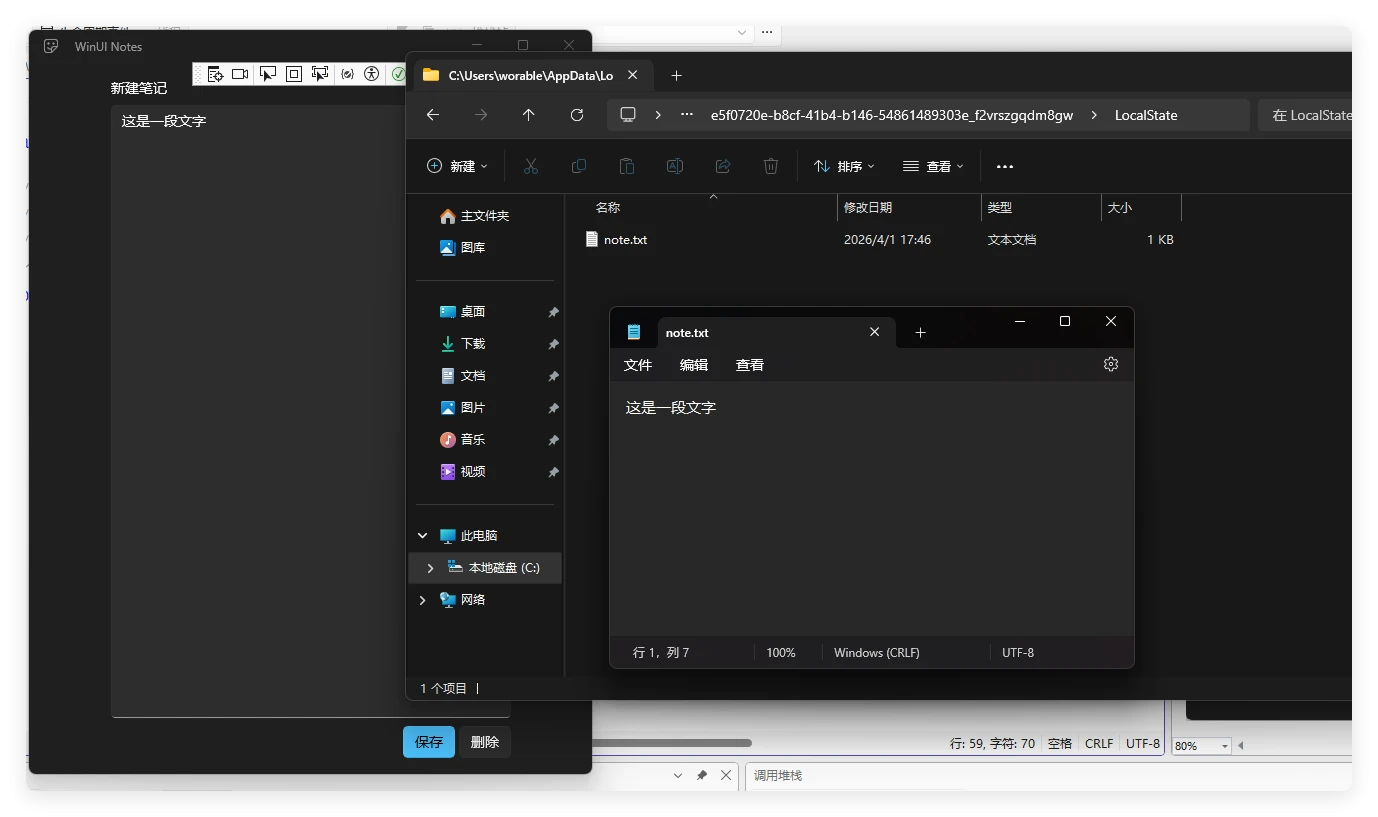This screenshot has width=1378, height=817.
Task: Select the note.txt file in Explorer
Action: (625, 240)
